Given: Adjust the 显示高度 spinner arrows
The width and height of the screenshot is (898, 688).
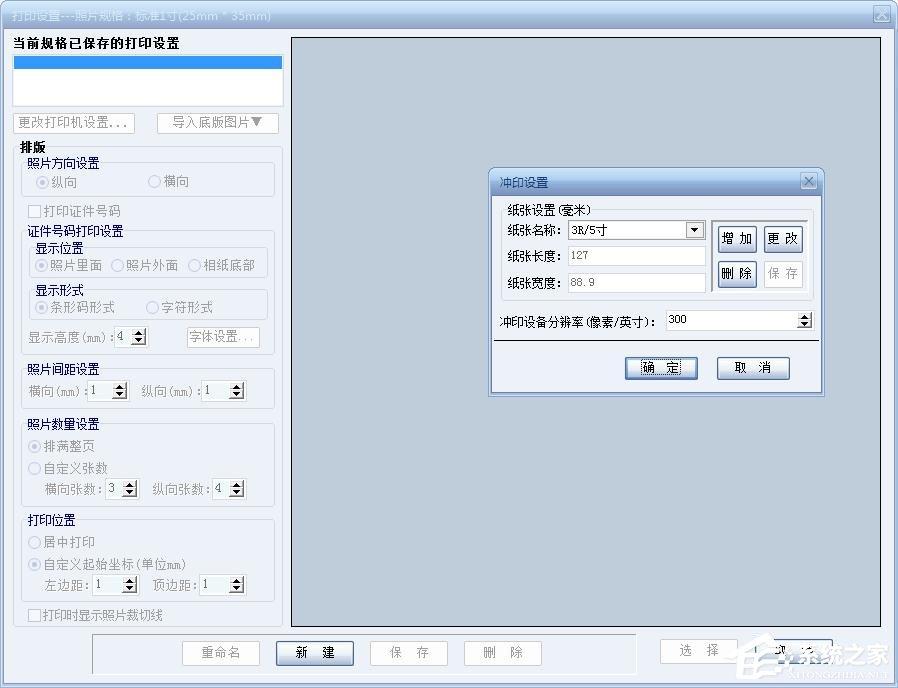Looking at the screenshot, I should coord(139,337).
